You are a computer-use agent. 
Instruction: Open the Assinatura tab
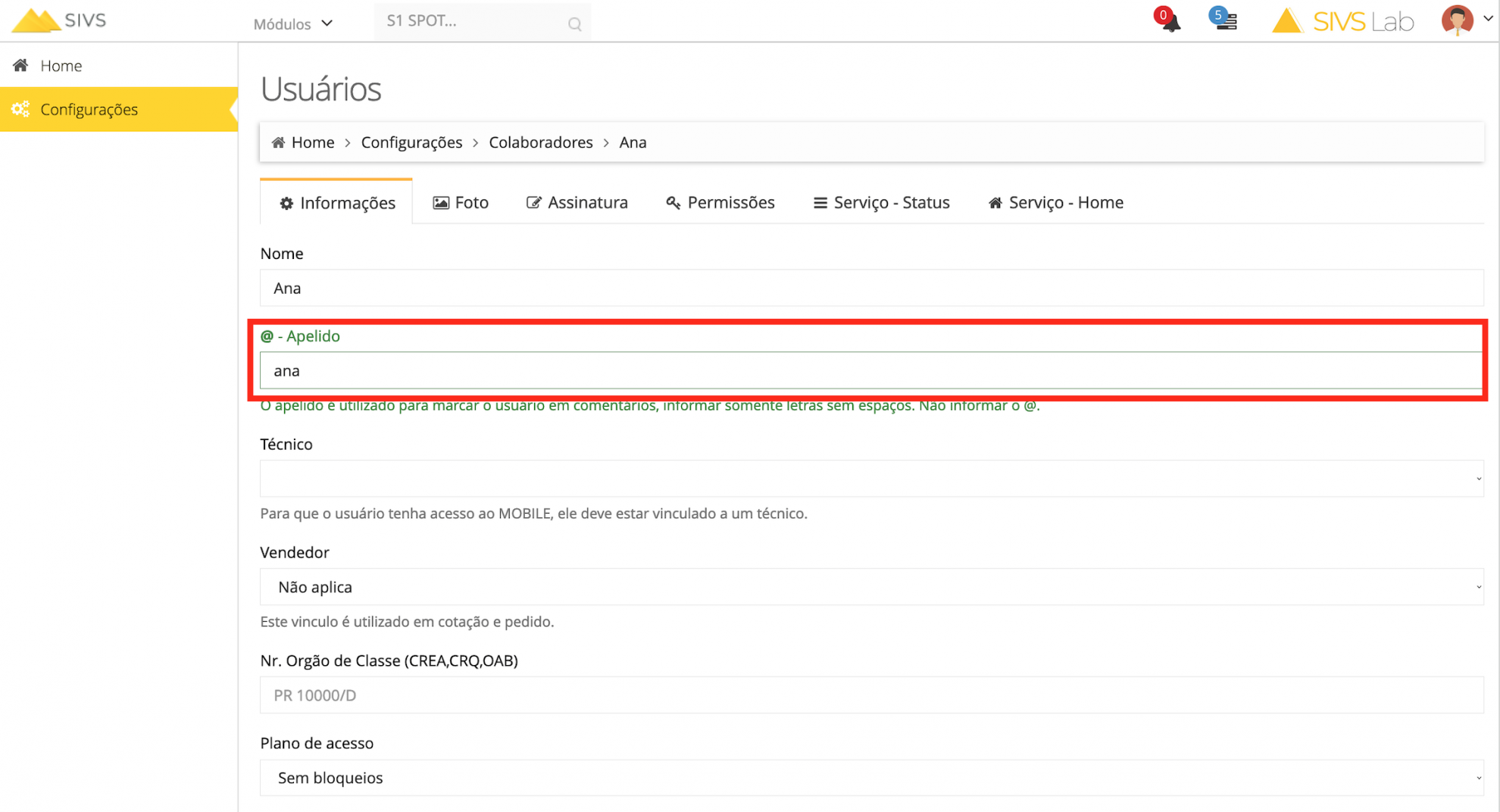click(577, 202)
